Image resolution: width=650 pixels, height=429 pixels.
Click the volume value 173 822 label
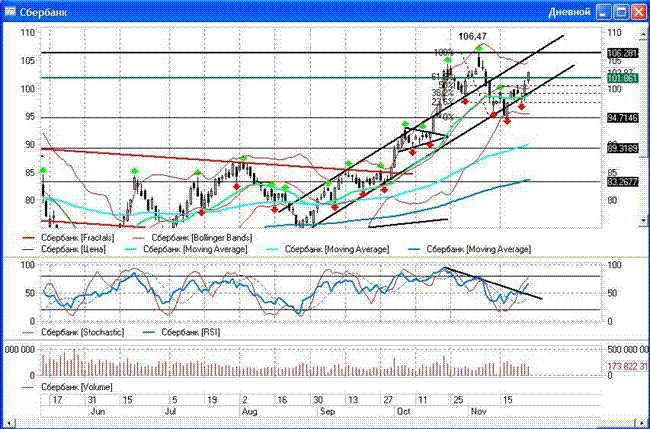(x=628, y=366)
